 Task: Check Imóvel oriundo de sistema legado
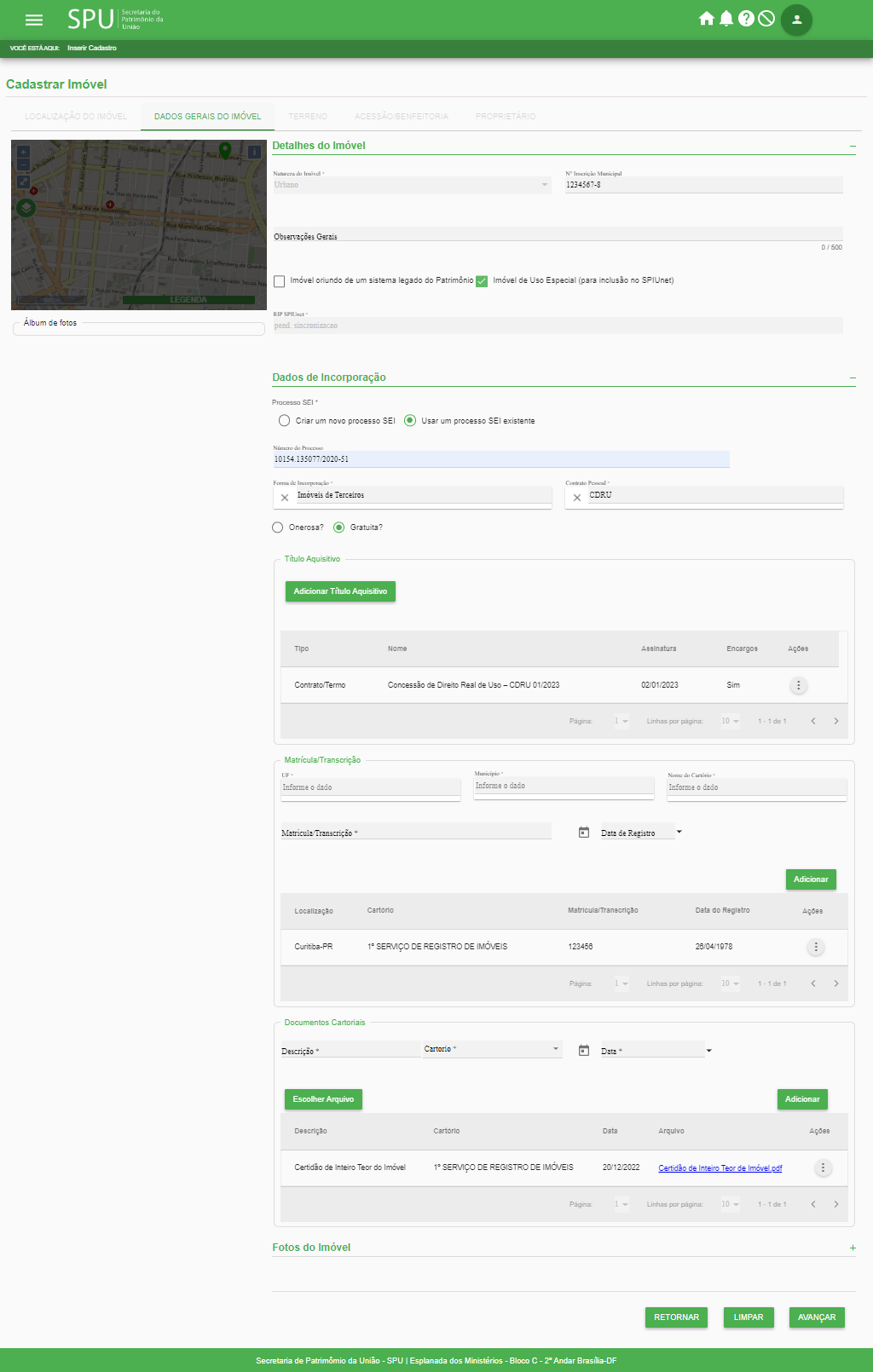[x=279, y=281]
